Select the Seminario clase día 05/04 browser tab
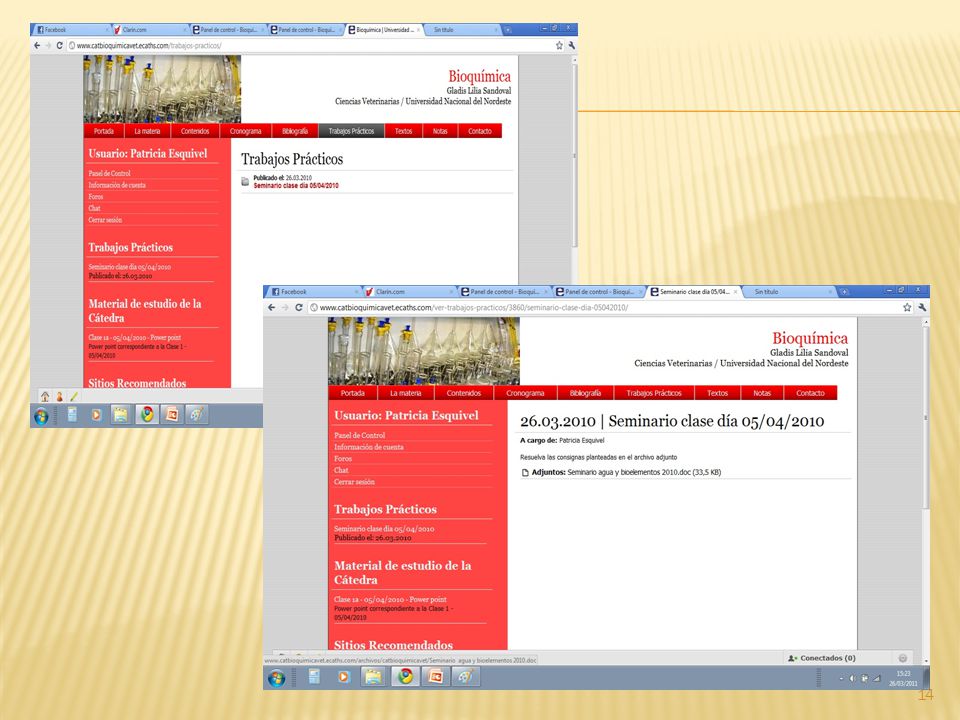The image size is (960, 720). [x=693, y=292]
